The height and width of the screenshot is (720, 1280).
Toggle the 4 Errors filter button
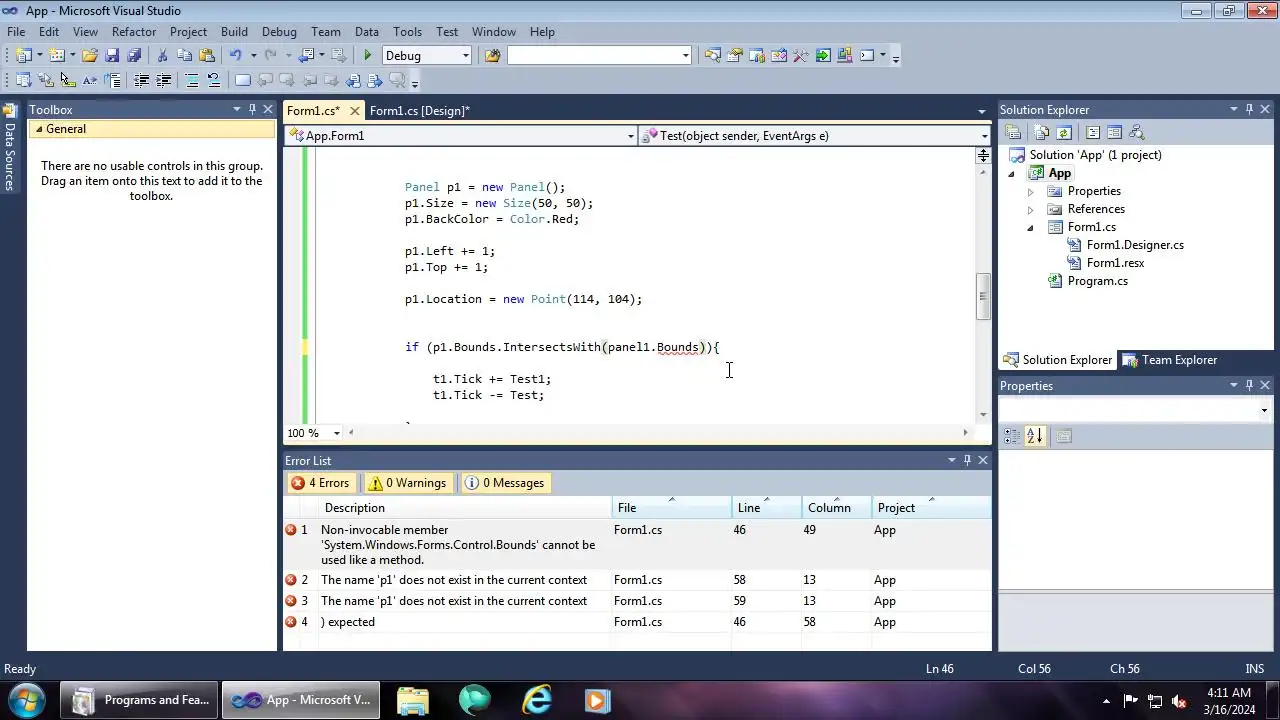coord(320,483)
